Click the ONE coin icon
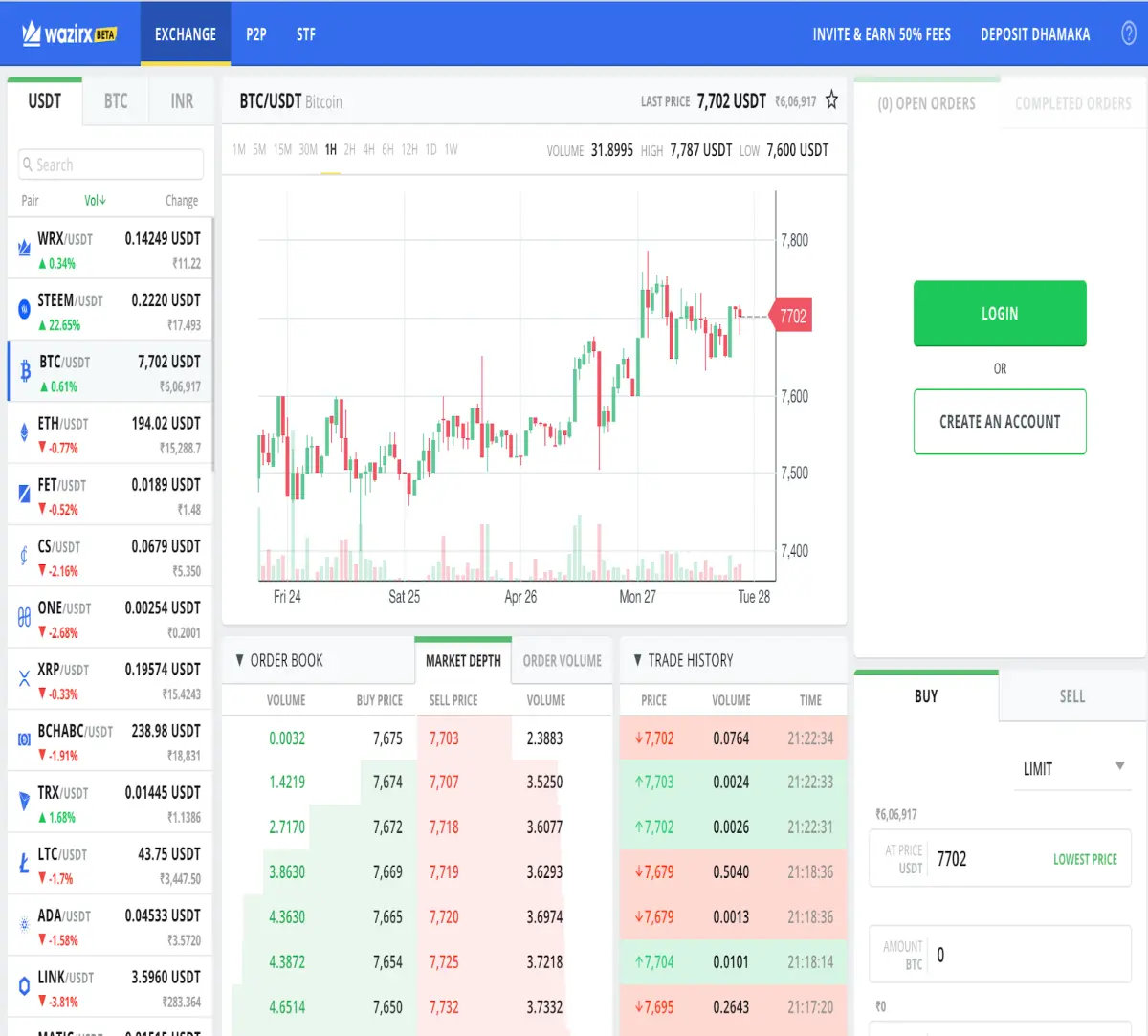The width and height of the screenshot is (1148, 1036). point(24,618)
